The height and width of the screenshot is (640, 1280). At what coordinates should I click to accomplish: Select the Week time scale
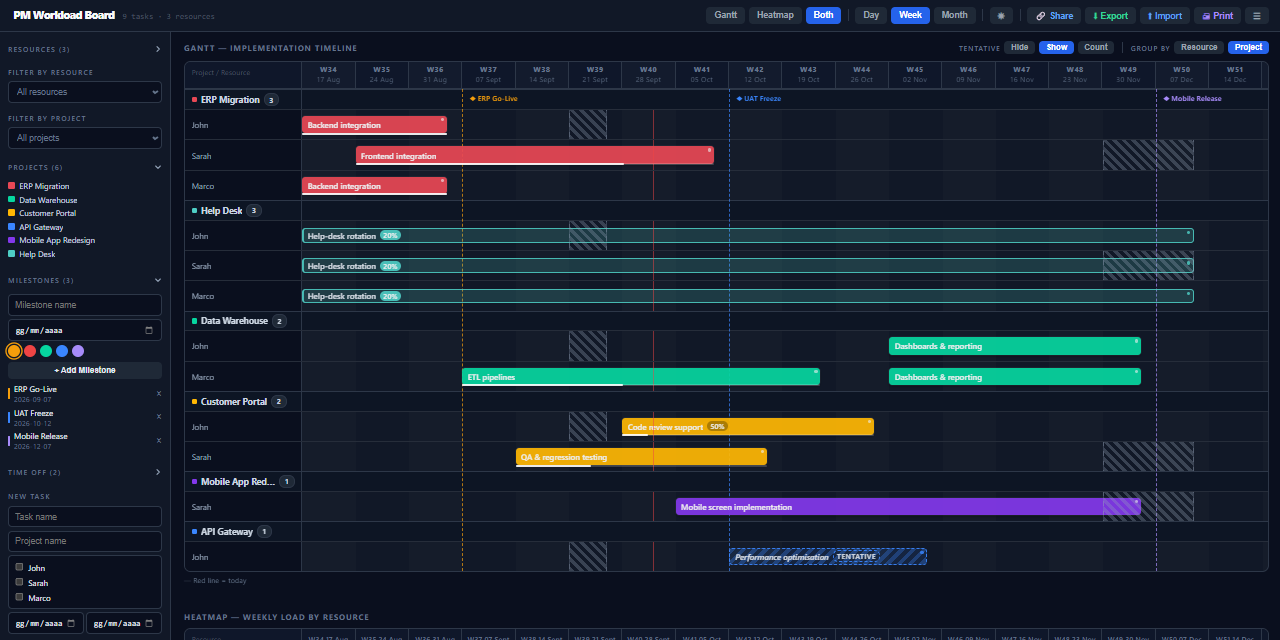(910, 15)
